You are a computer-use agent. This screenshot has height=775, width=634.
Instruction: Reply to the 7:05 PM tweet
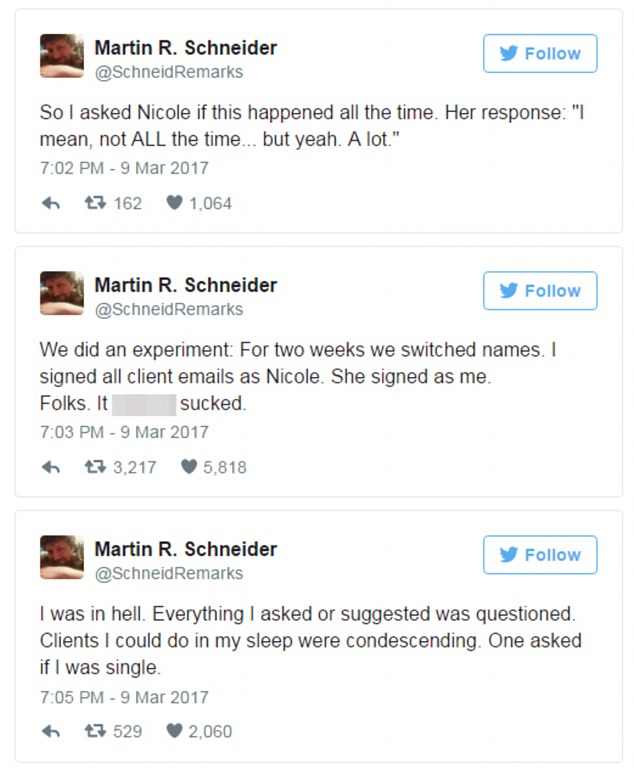(51, 731)
